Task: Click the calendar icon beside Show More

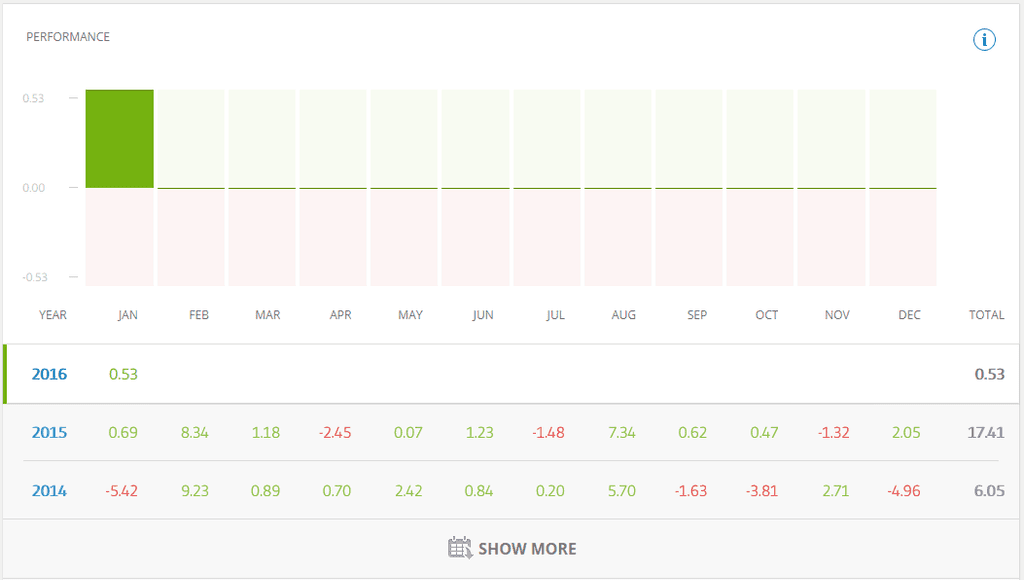Action: pos(460,548)
